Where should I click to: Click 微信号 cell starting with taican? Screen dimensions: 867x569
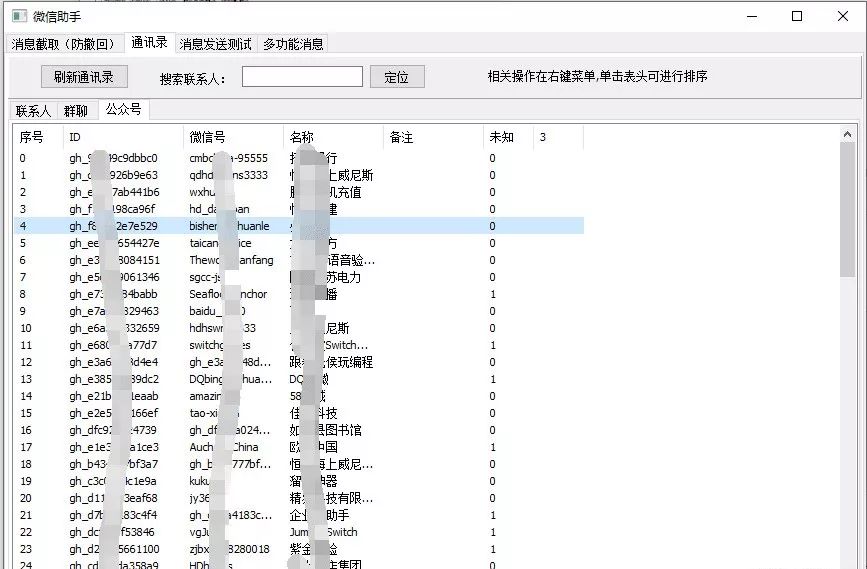[x=220, y=243]
